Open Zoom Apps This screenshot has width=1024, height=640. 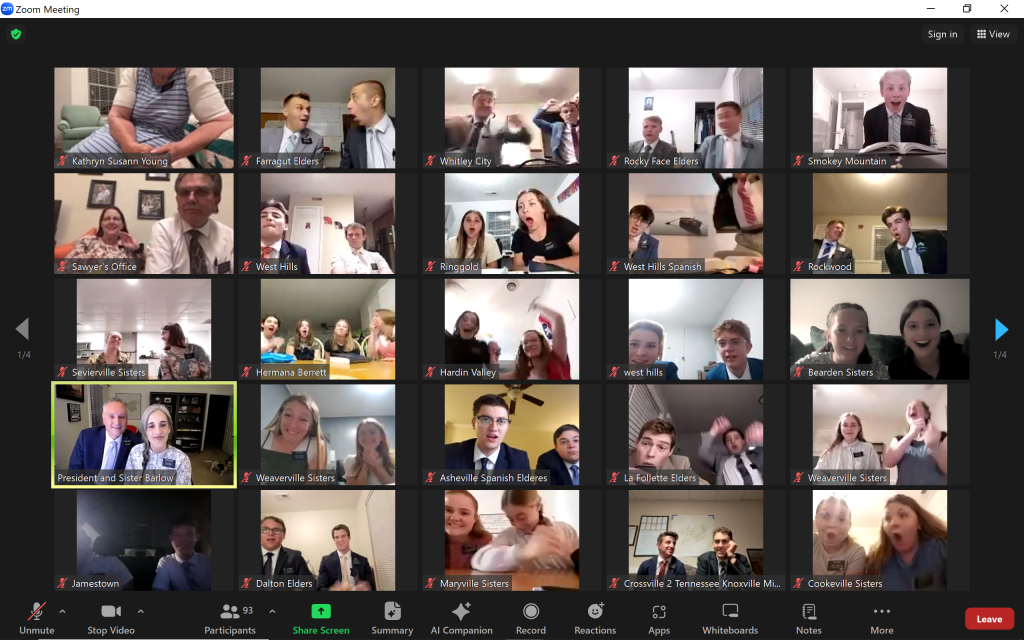659,617
